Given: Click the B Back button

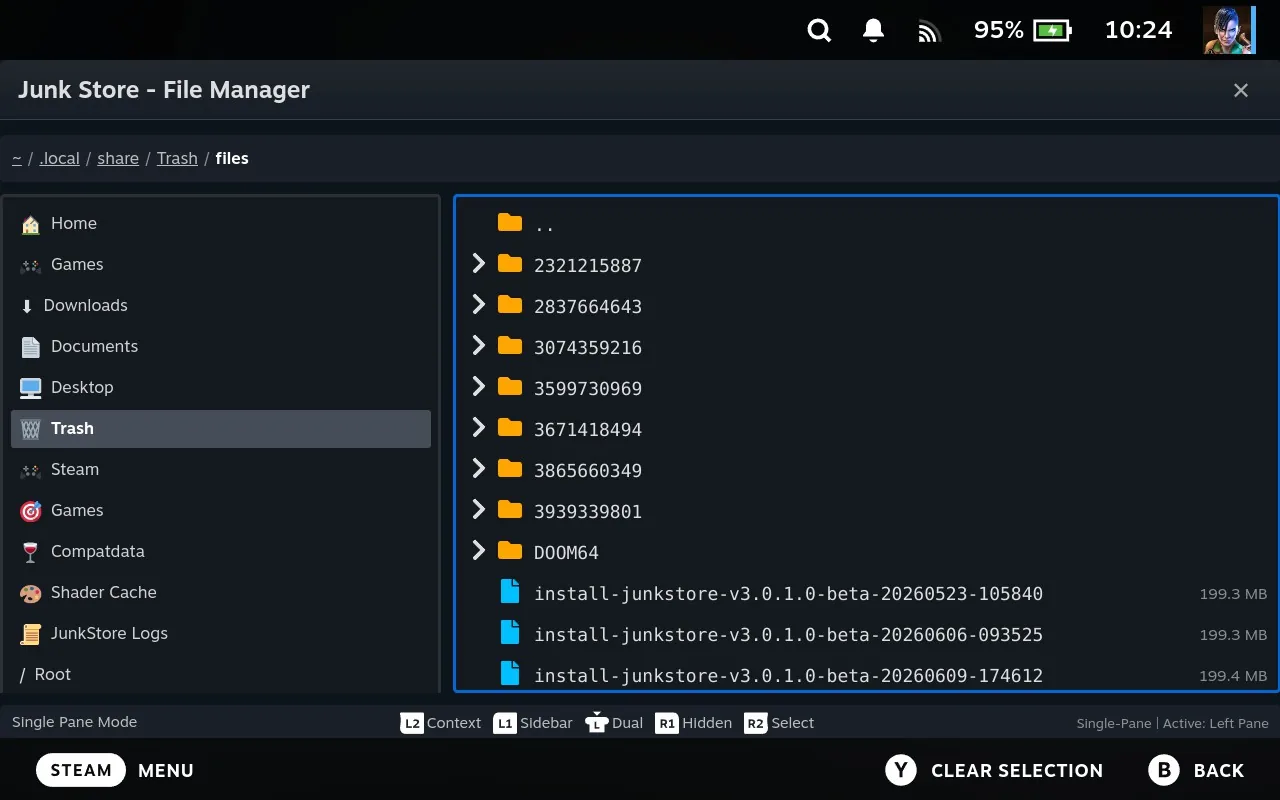Looking at the screenshot, I should (1197, 770).
